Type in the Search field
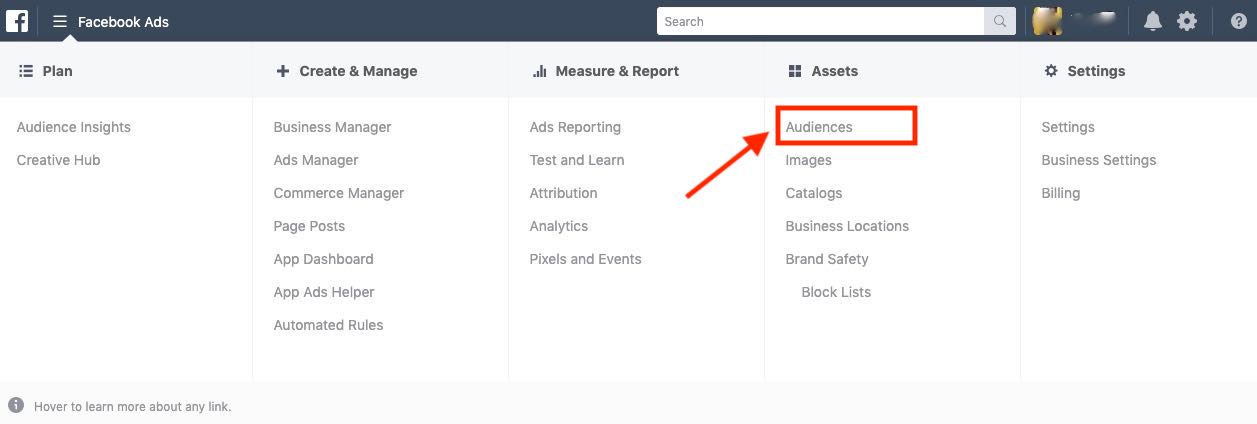The width and height of the screenshot is (1257, 424). coord(820,21)
